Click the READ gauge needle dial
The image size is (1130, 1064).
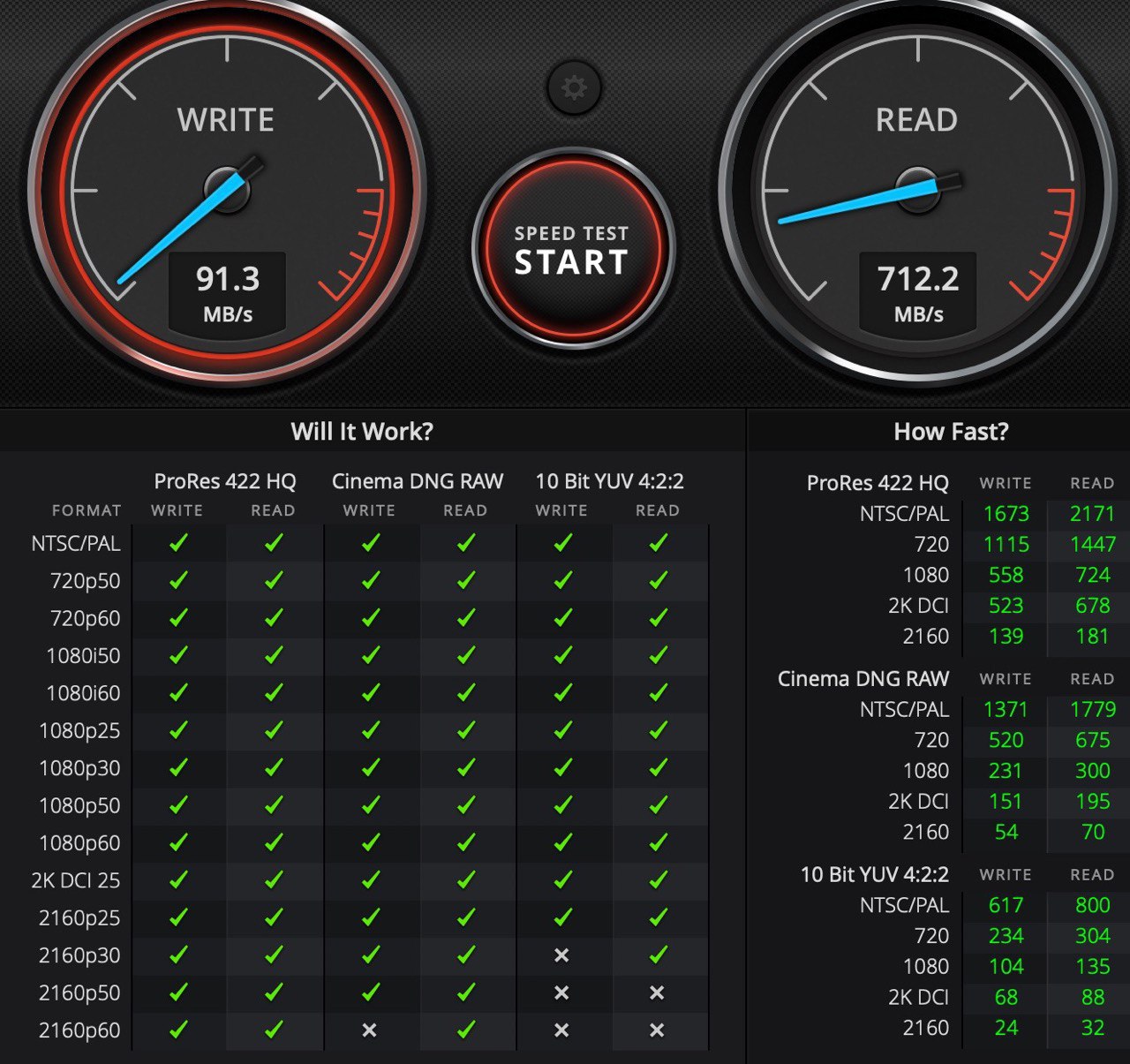click(918, 189)
